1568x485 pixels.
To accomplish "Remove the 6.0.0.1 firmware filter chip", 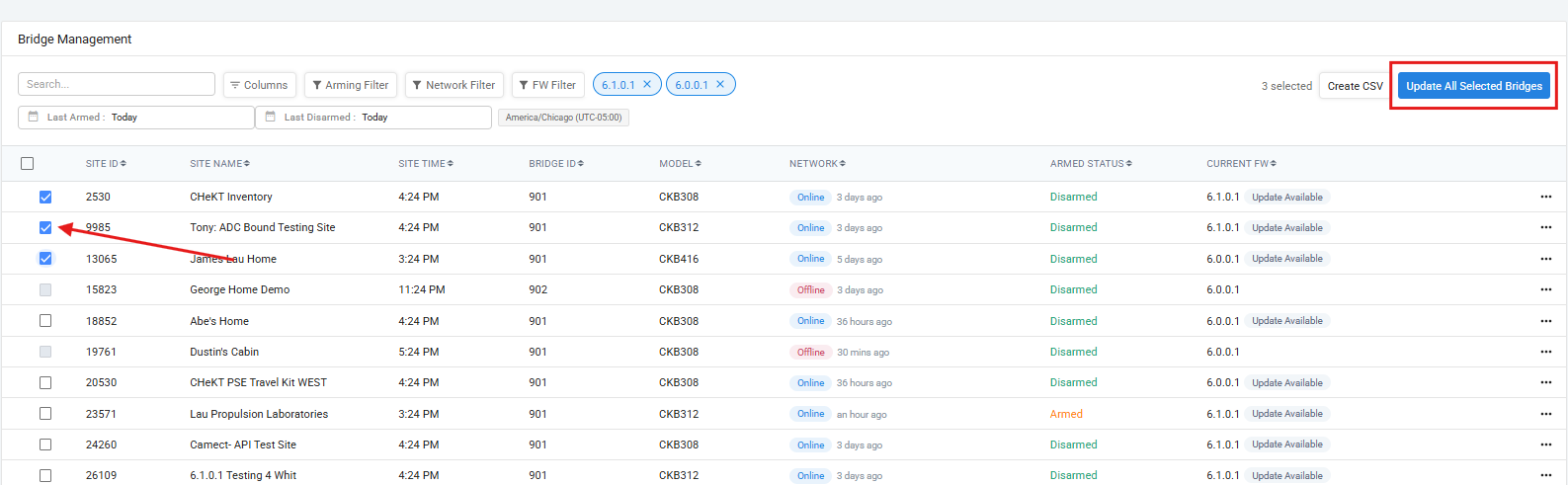I will click(720, 84).
